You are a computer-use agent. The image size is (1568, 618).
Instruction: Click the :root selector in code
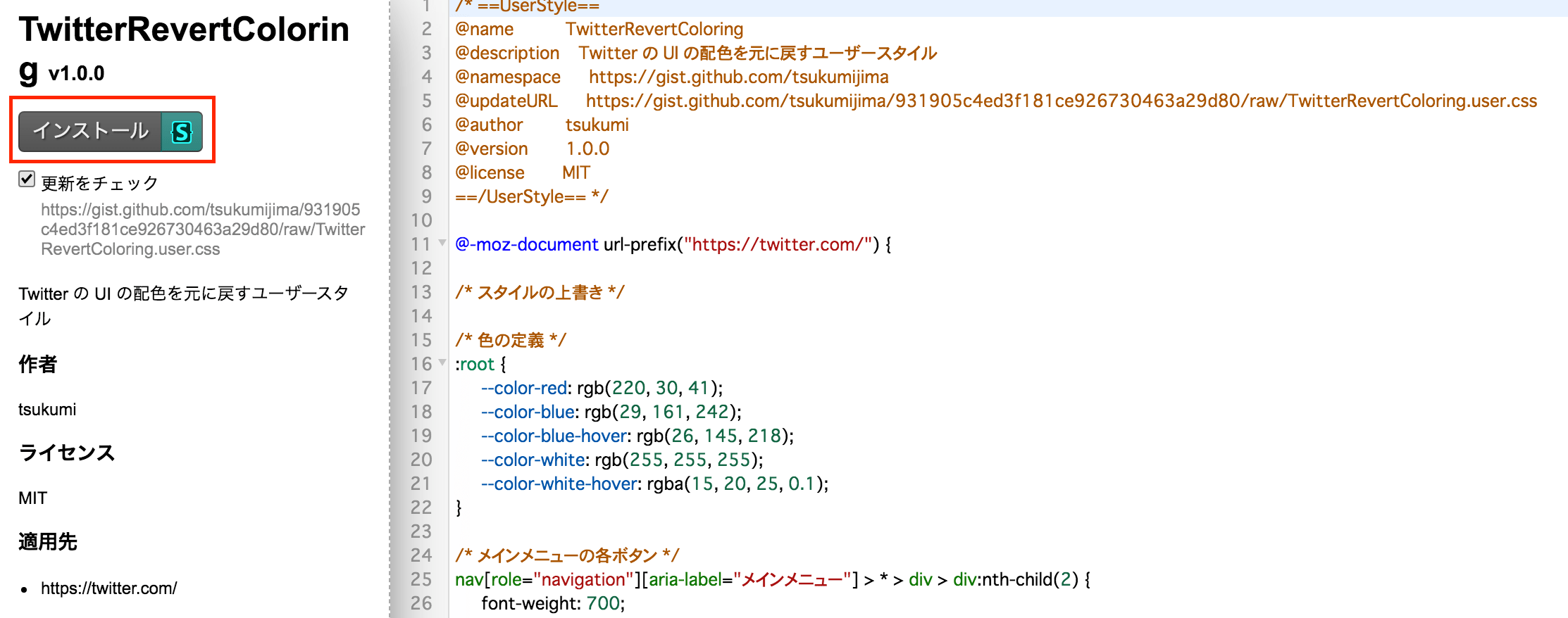click(475, 364)
